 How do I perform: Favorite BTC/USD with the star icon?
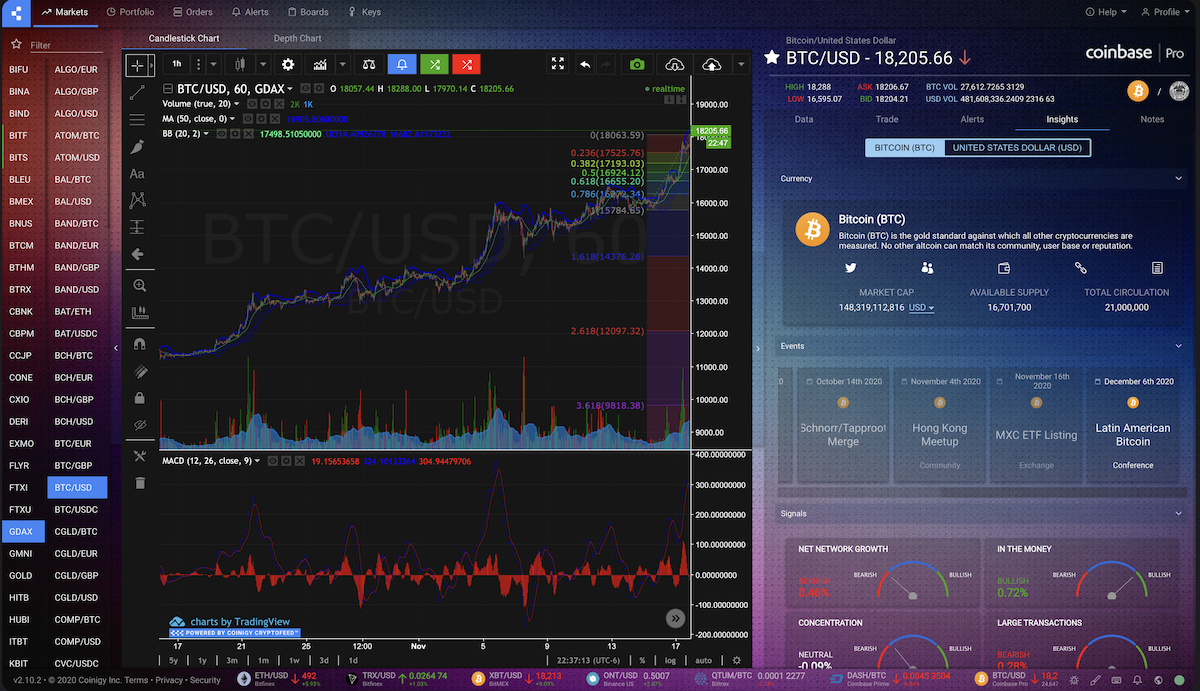[x=772, y=58]
